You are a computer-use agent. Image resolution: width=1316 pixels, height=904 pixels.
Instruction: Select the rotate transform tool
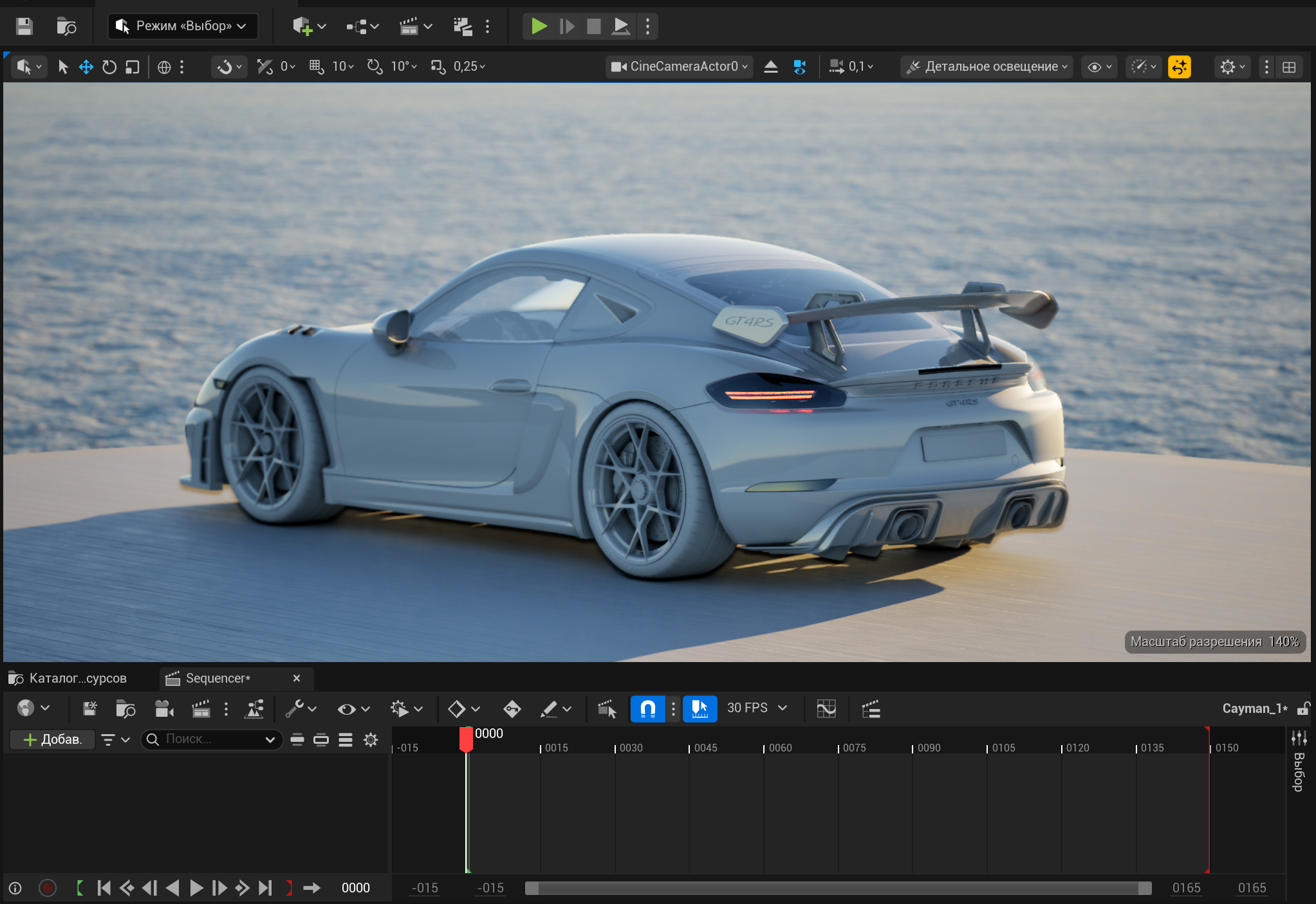click(109, 67)
